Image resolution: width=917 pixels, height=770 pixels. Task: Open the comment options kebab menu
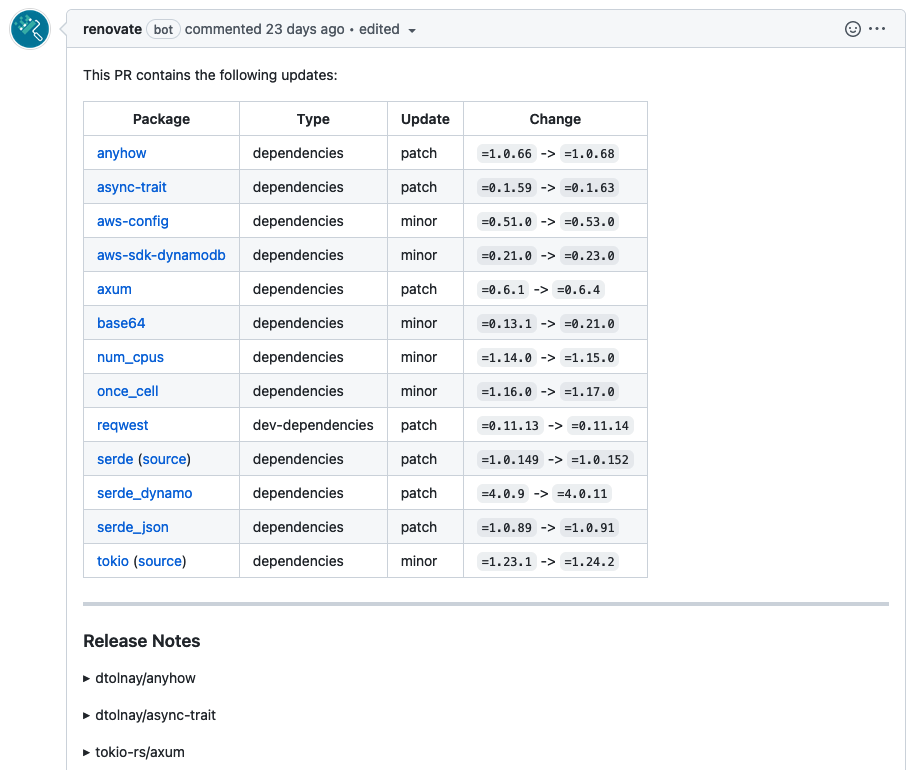[x=877, y=29]
